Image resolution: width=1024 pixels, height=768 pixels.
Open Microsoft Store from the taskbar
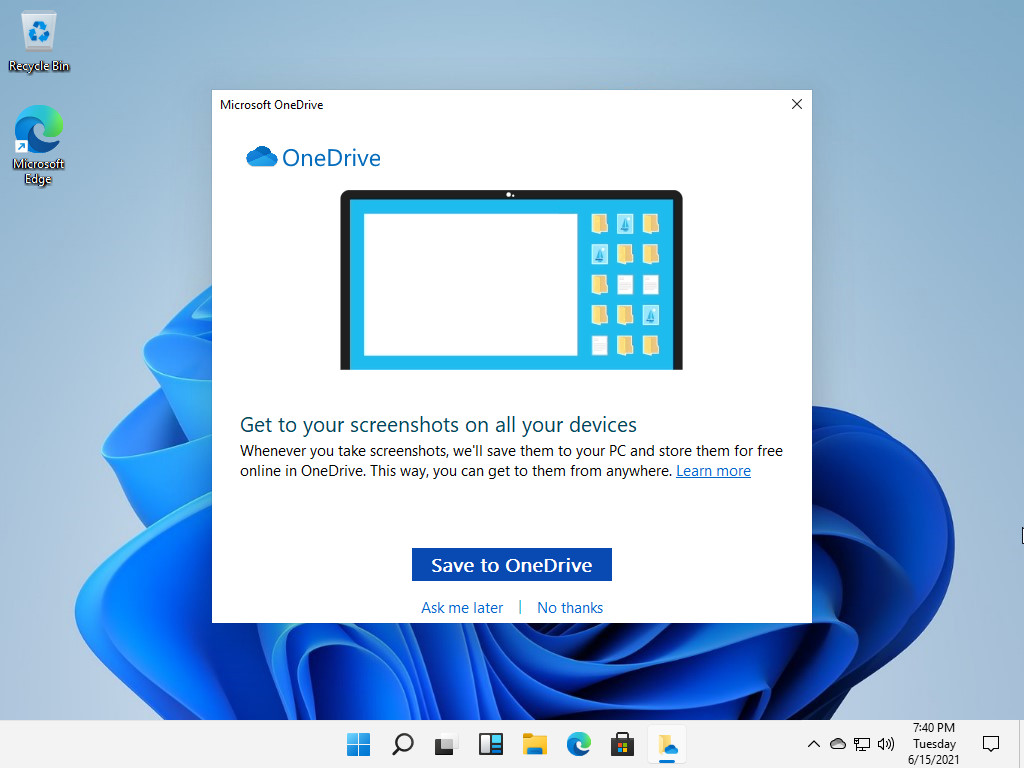pos(622,744)
